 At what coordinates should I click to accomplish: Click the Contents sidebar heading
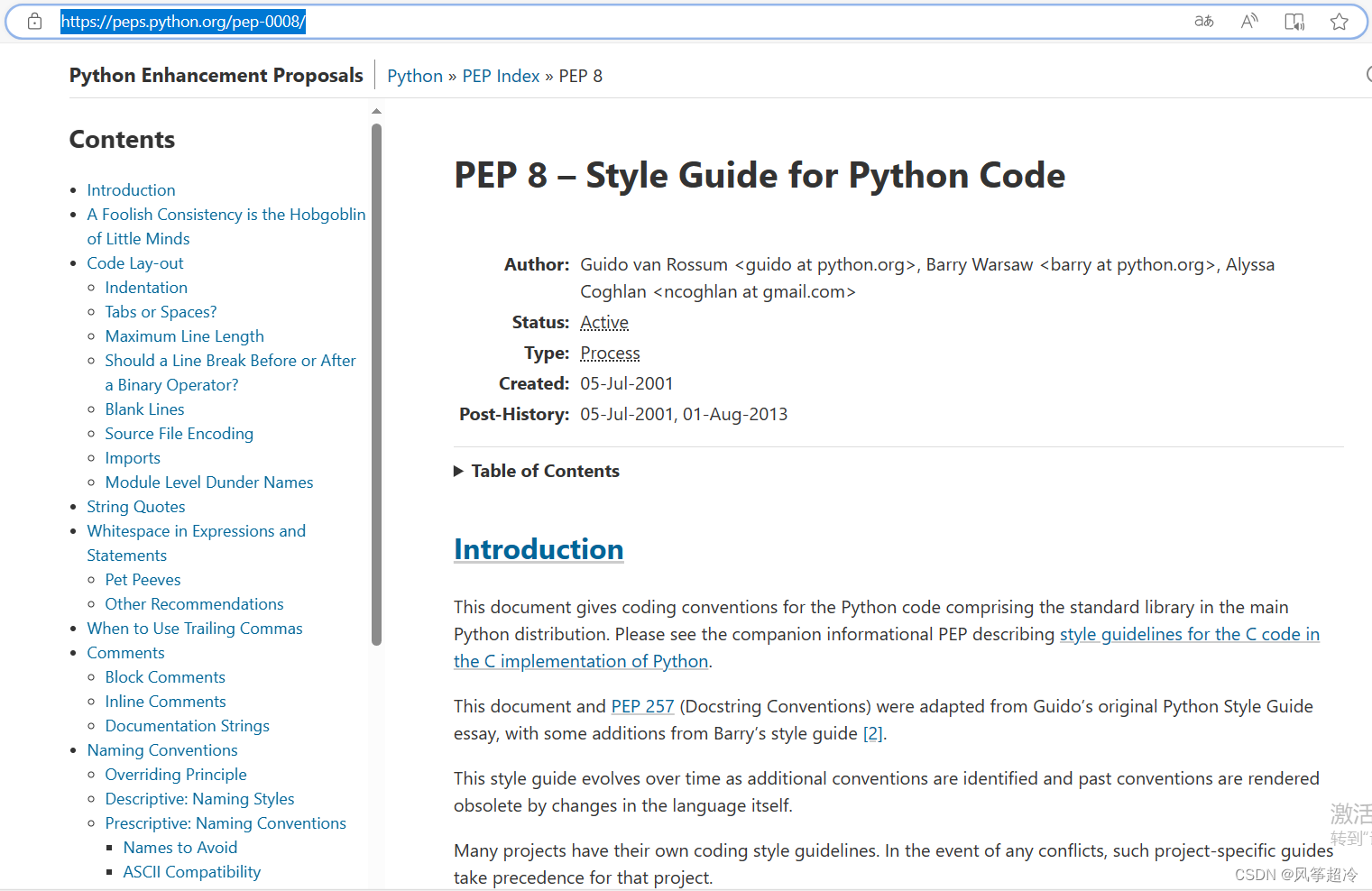pyautogui.click(x=122, y=140)
